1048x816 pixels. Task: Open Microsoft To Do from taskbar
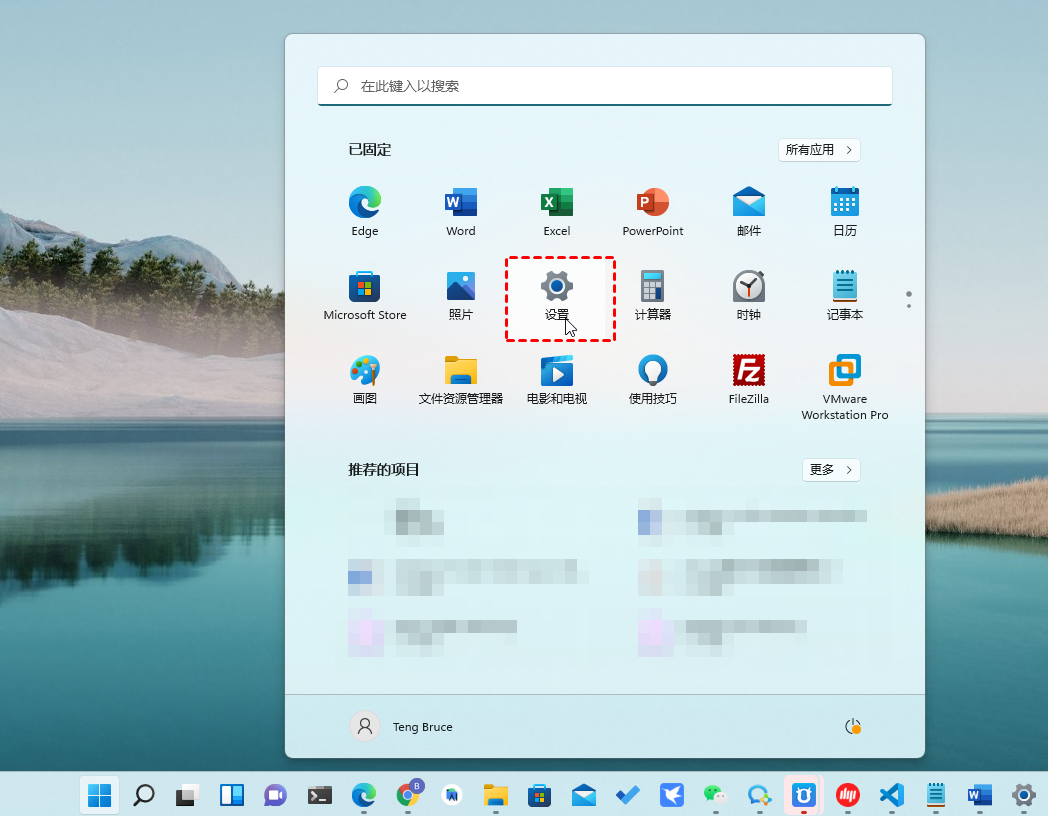[x=628, y=795]
